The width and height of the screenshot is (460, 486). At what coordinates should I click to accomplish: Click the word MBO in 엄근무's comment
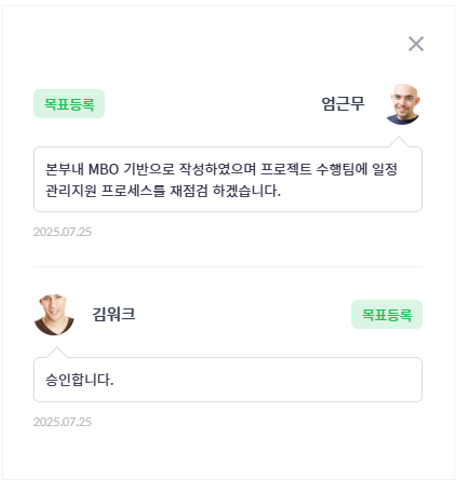(x=103, y=169)
